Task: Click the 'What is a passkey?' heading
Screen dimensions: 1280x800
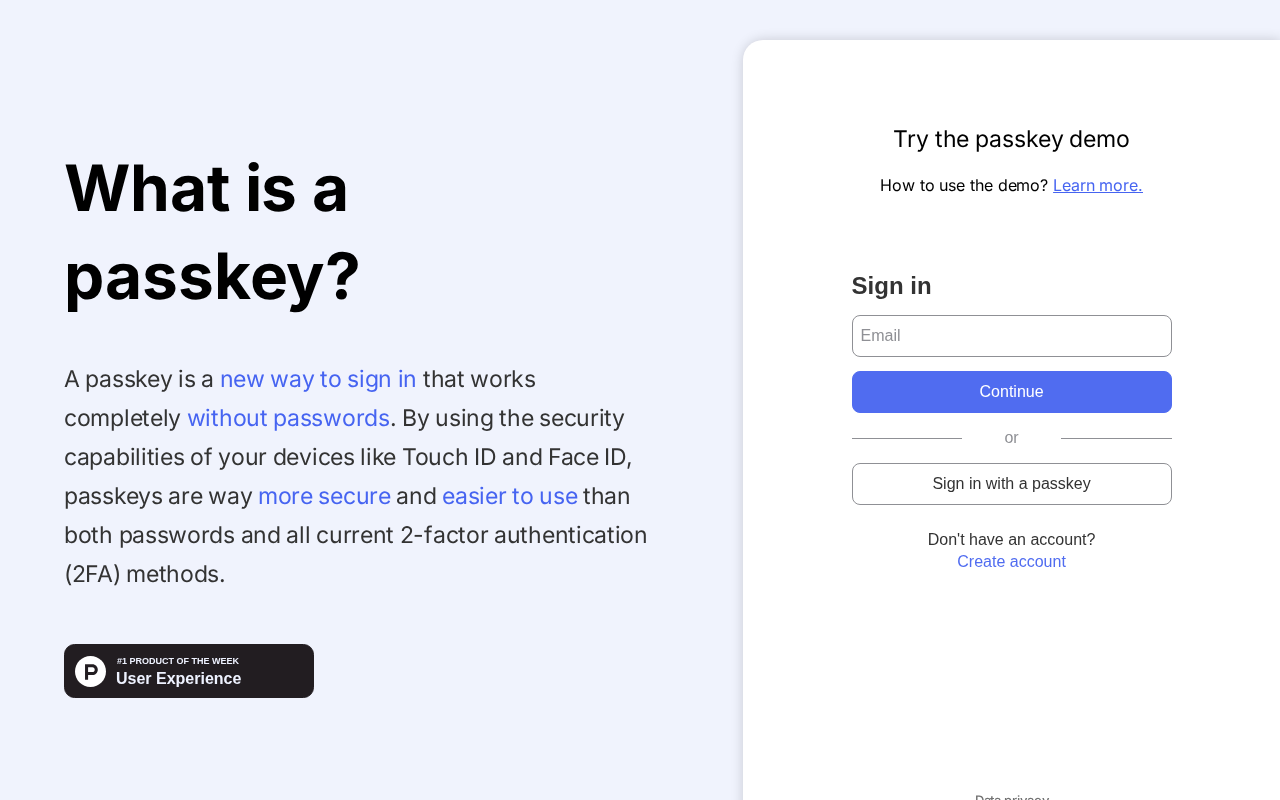Action: point(212,232)
